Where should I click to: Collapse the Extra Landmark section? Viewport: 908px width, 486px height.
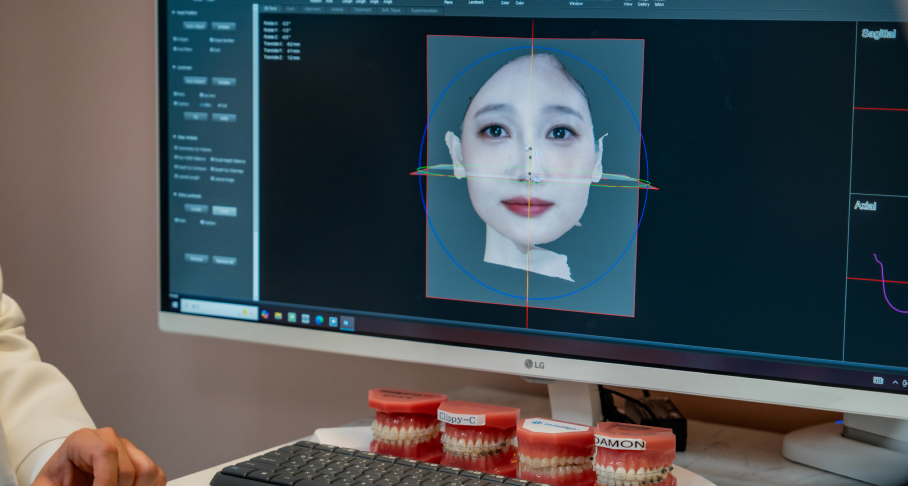(175, 194)
